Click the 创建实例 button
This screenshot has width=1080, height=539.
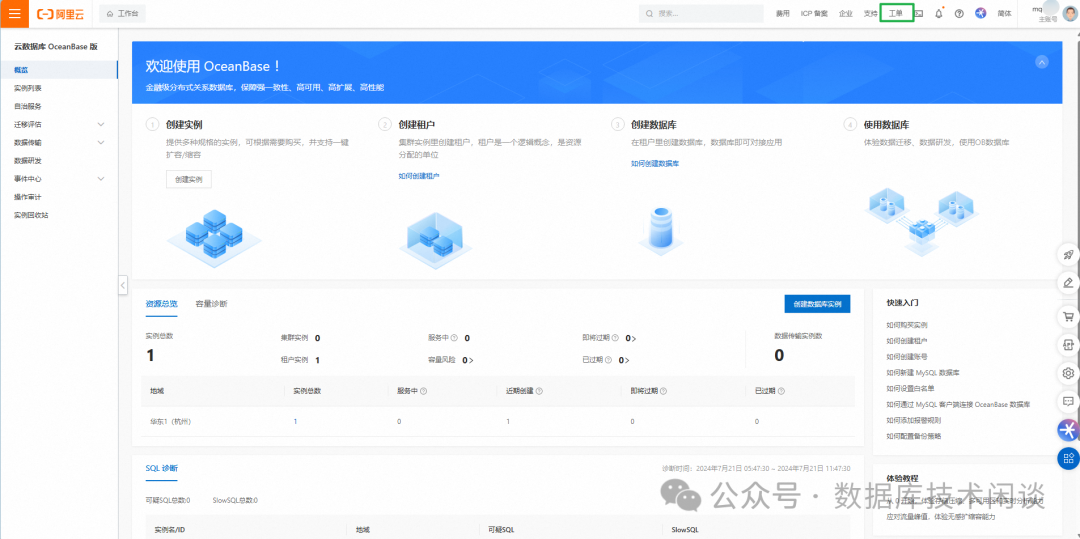point(189,179)
